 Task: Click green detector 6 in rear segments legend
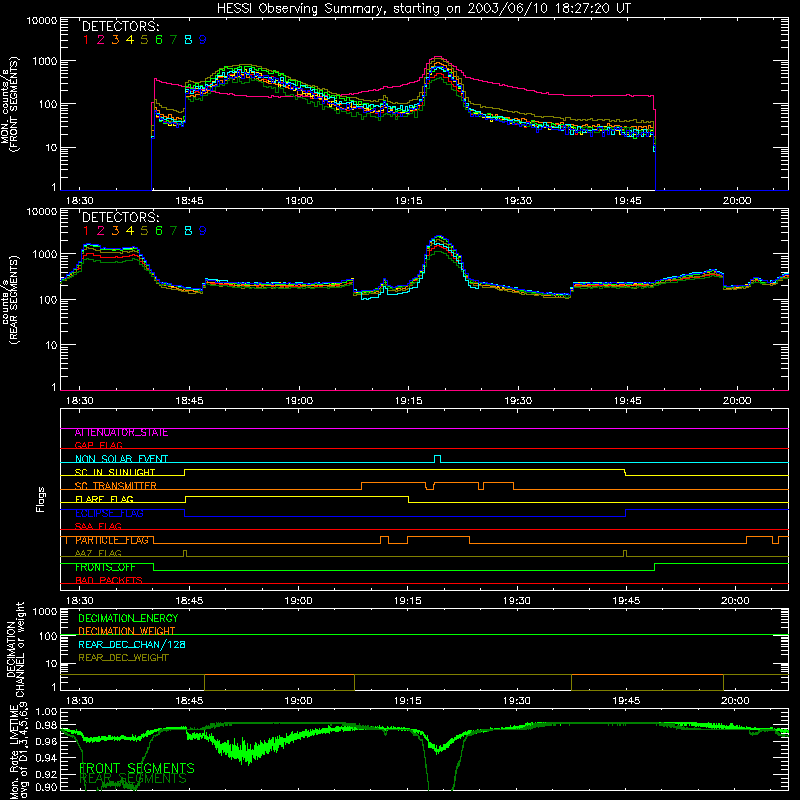[159, 231]
